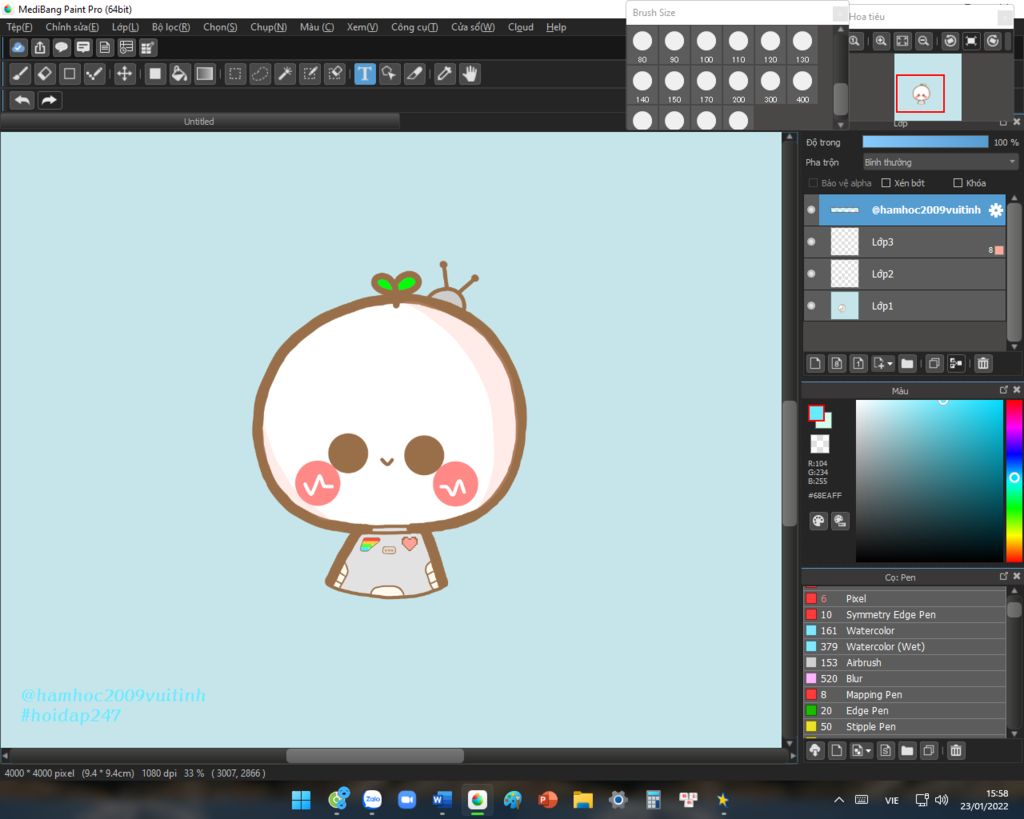Select the Dot pen tool

click(x=95, y=74)
